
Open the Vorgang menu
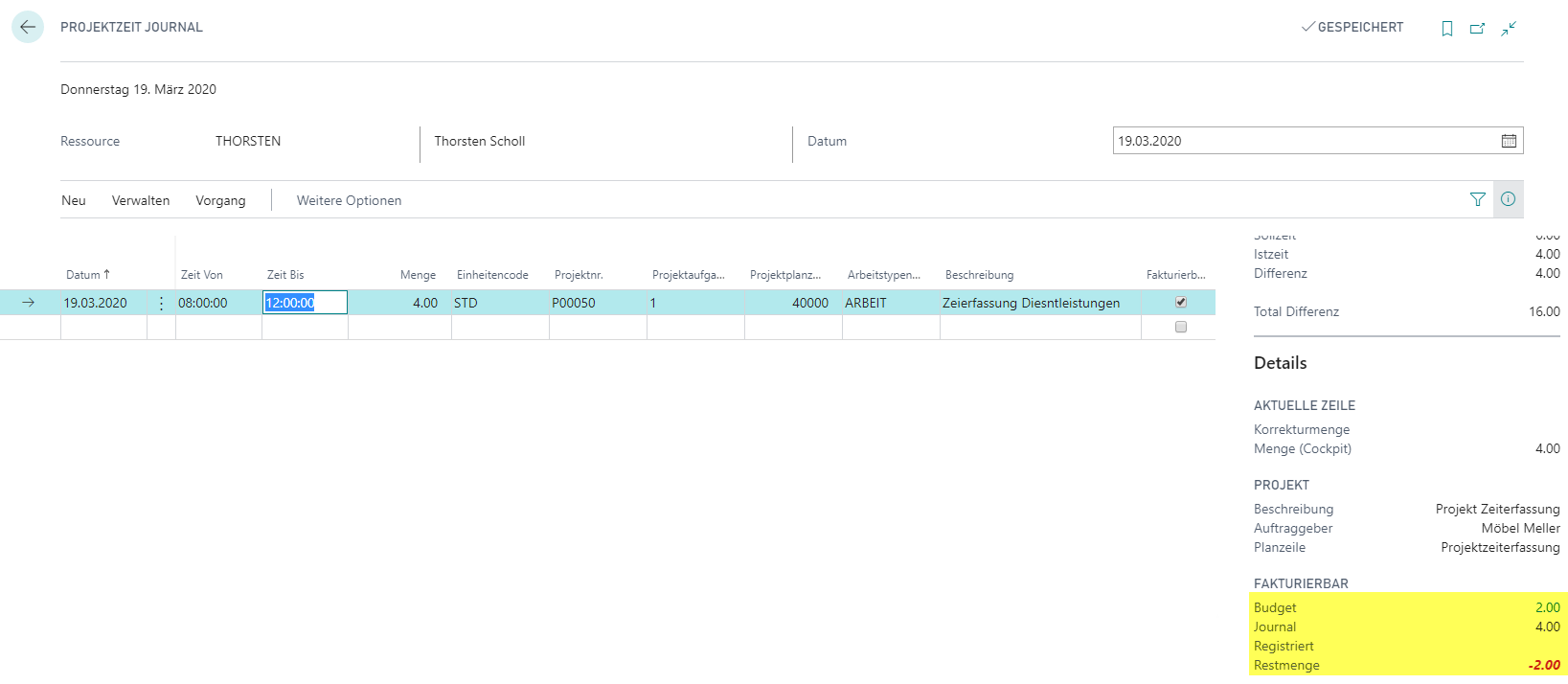point(220,200)
